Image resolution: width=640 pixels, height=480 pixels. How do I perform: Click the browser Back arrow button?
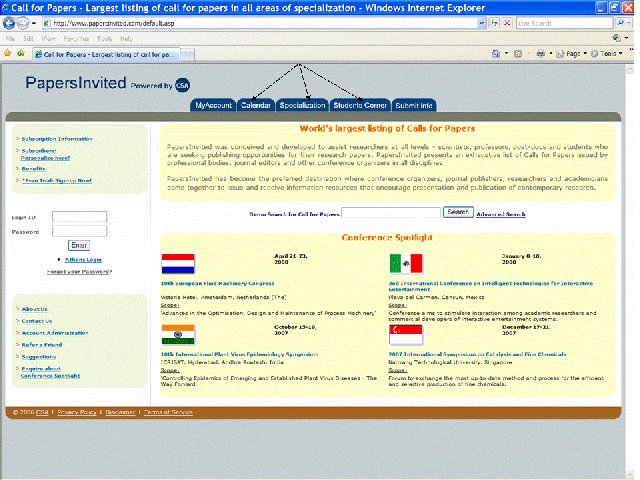(9, 23)
